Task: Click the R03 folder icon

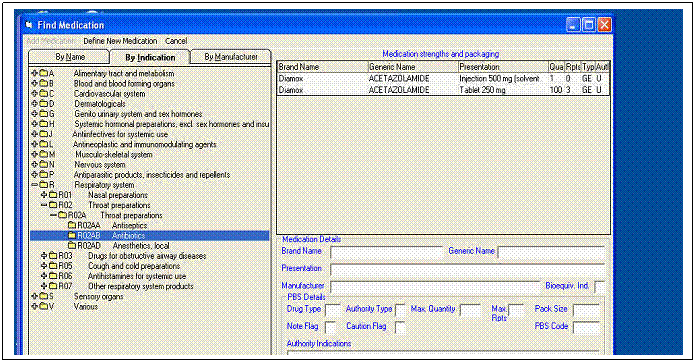Action: coord(53,256)
